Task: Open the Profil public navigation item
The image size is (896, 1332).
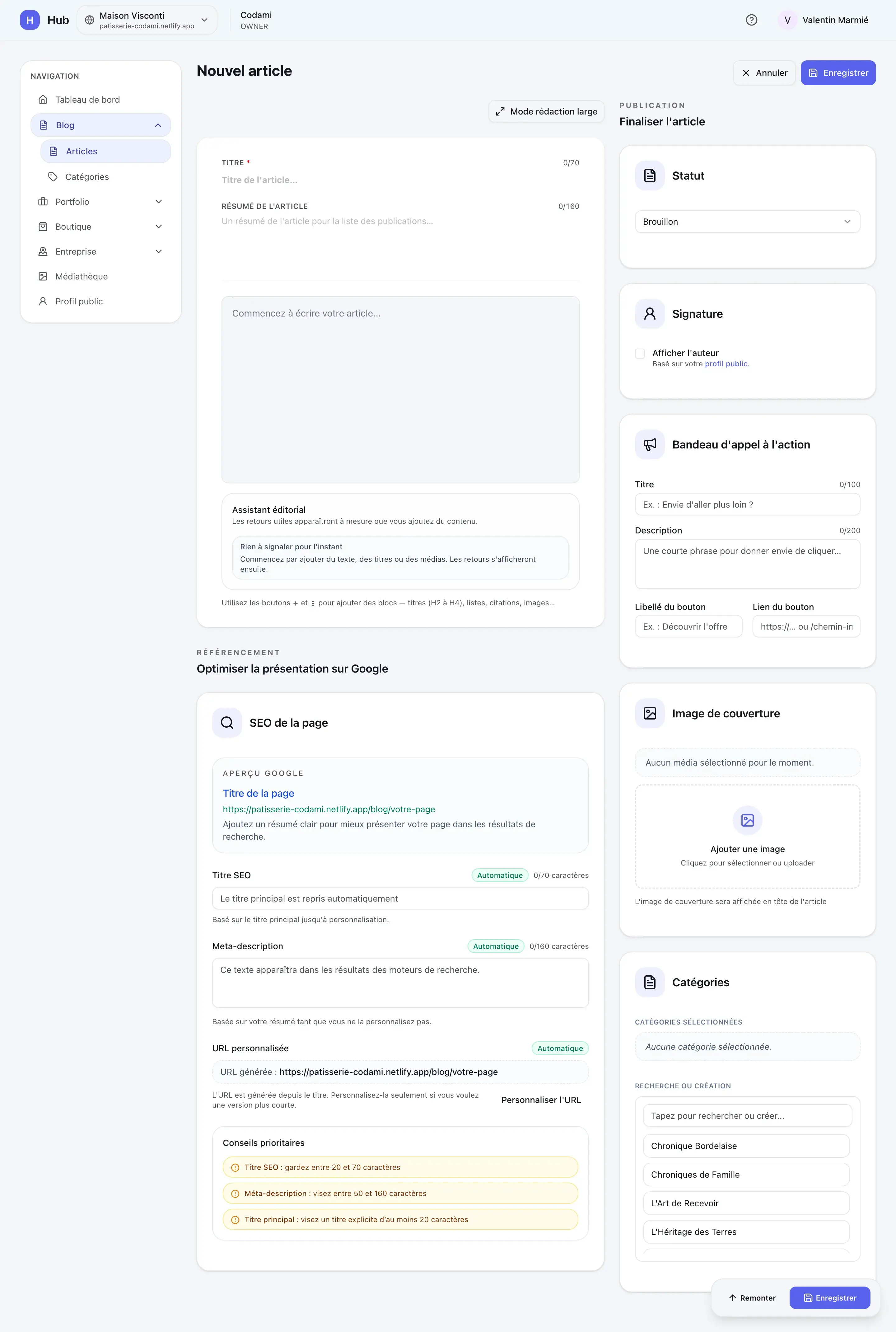Action: click(100, 301)
